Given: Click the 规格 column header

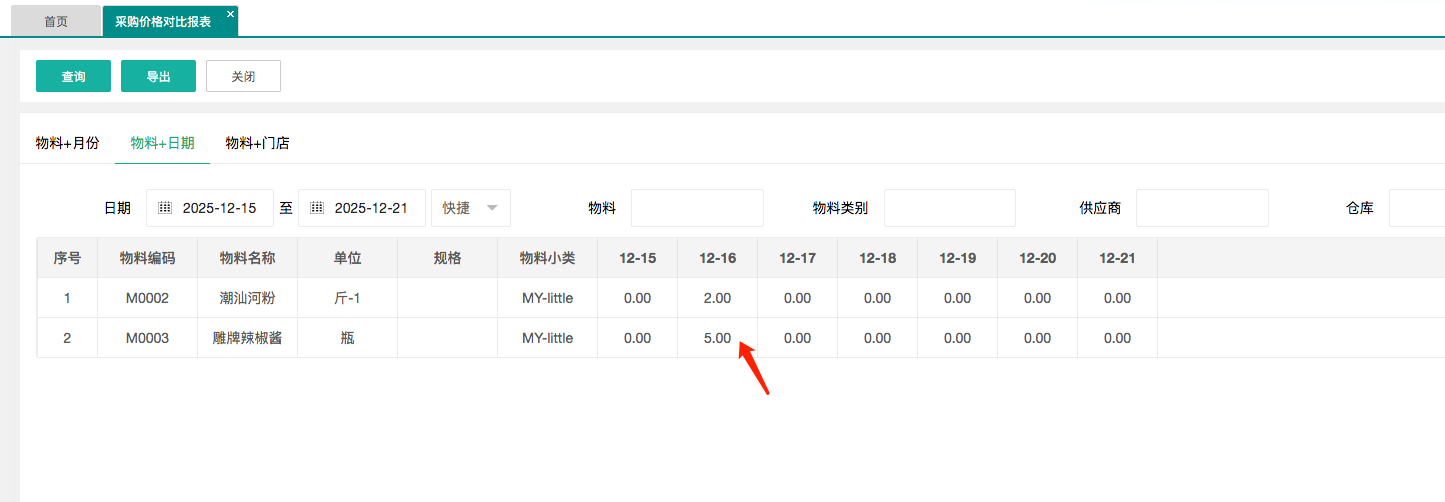Looking at the screenshot, I should [447, 258].
